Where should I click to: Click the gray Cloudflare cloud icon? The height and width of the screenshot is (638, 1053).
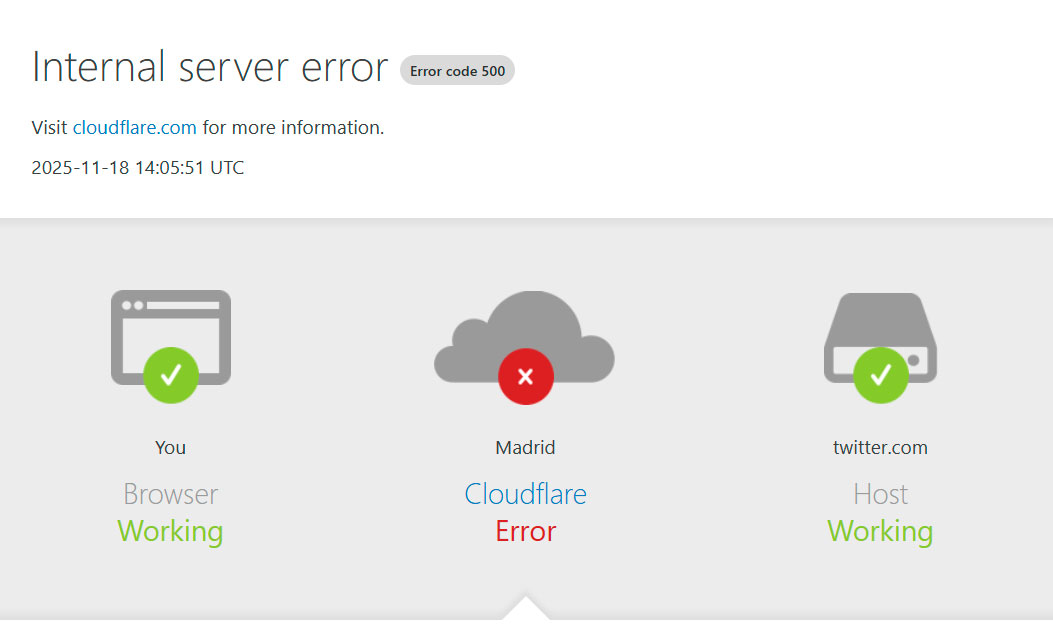click(x=525, y=330)
